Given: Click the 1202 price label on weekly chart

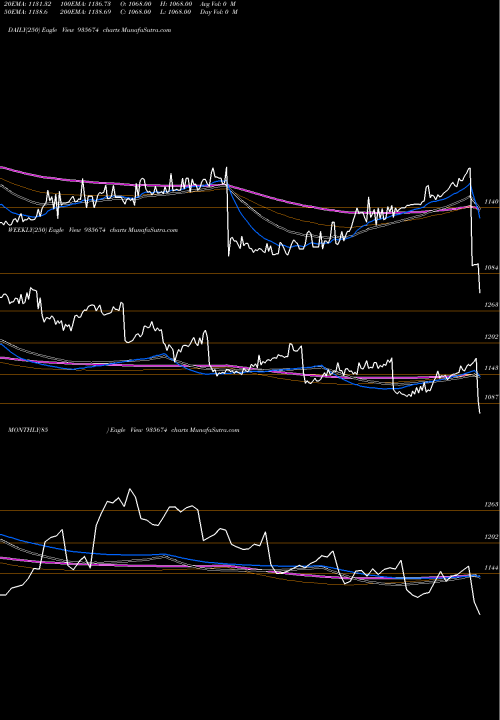Looking at the screenshot, I should [492, 337].
